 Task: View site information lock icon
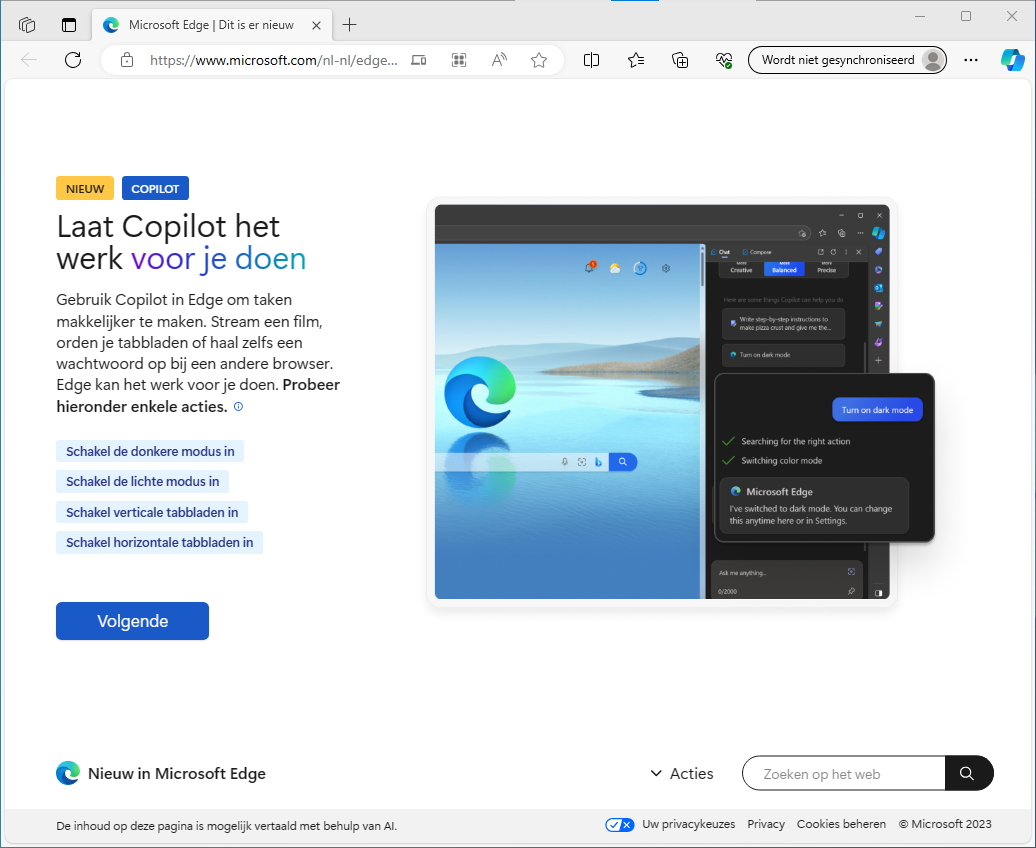[127, 60]
